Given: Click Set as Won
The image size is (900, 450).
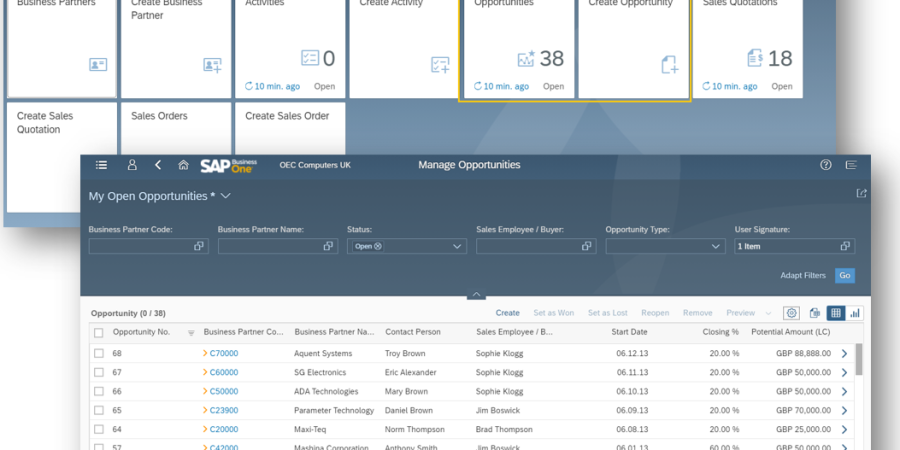Looking at the screenshot, I should click(554, 313).
